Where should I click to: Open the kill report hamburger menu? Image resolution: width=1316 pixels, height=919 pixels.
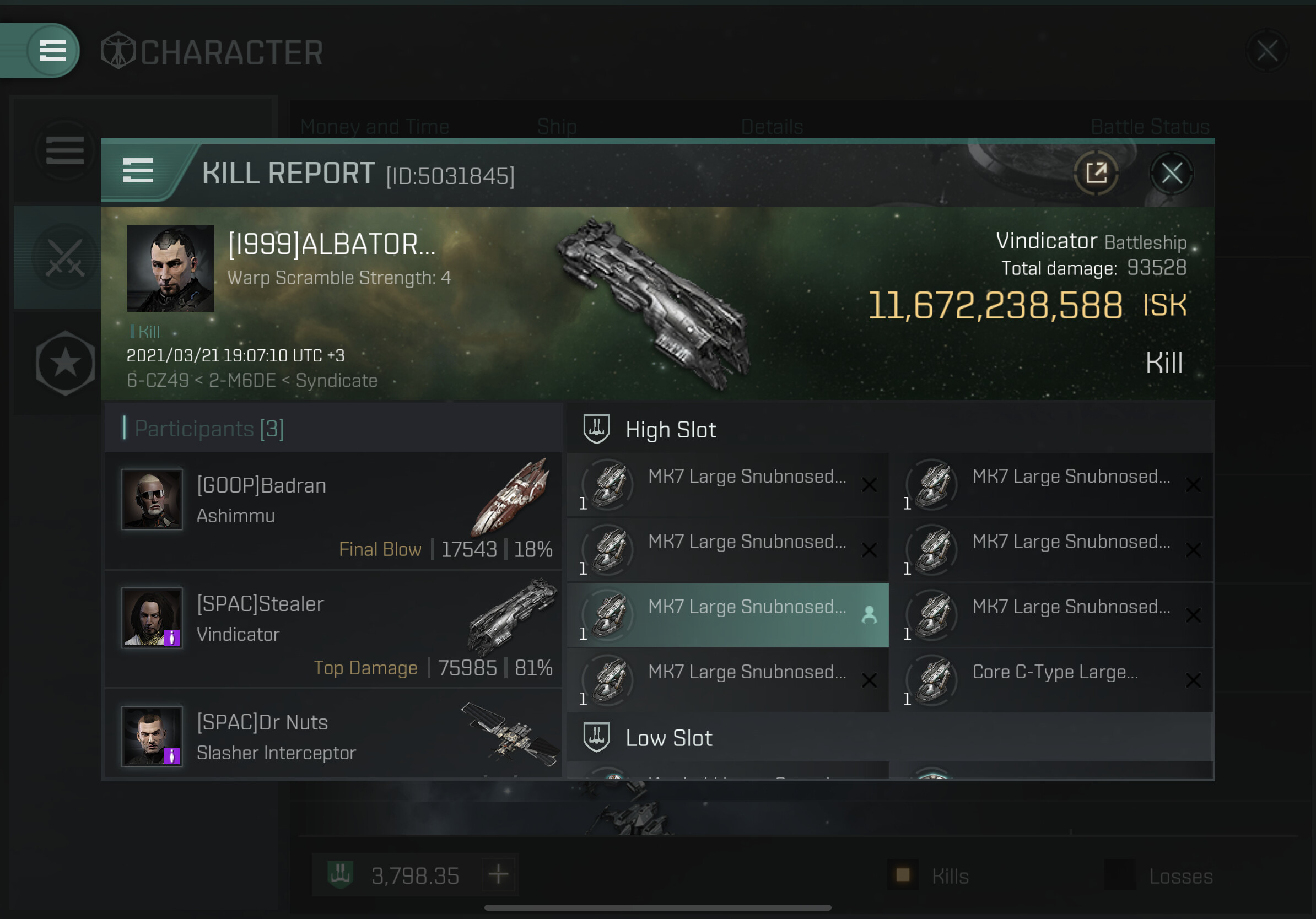(x=138, y=171)
